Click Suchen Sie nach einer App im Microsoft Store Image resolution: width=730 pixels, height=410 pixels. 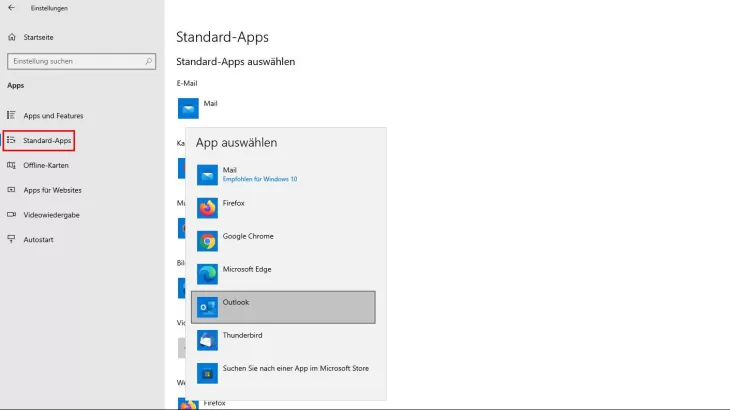295,368
